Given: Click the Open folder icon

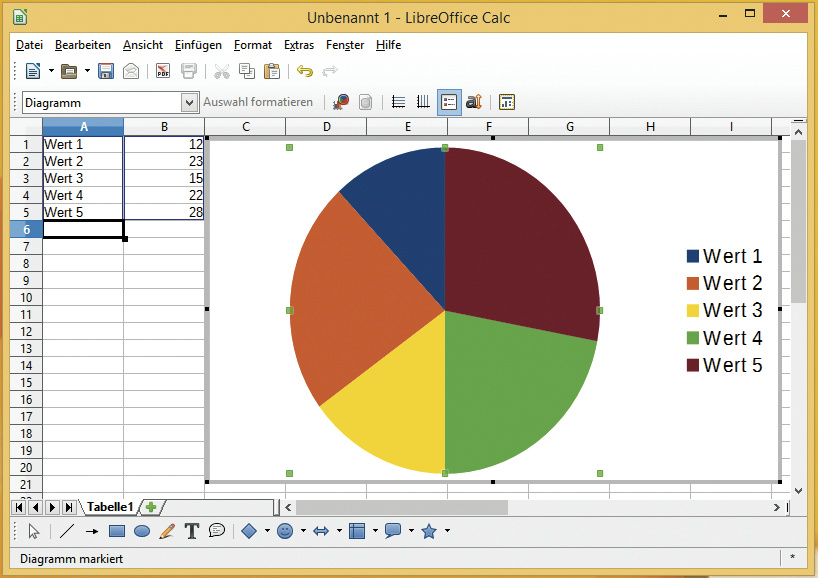Looking at the screenshot, I should [x=69, y=71].
